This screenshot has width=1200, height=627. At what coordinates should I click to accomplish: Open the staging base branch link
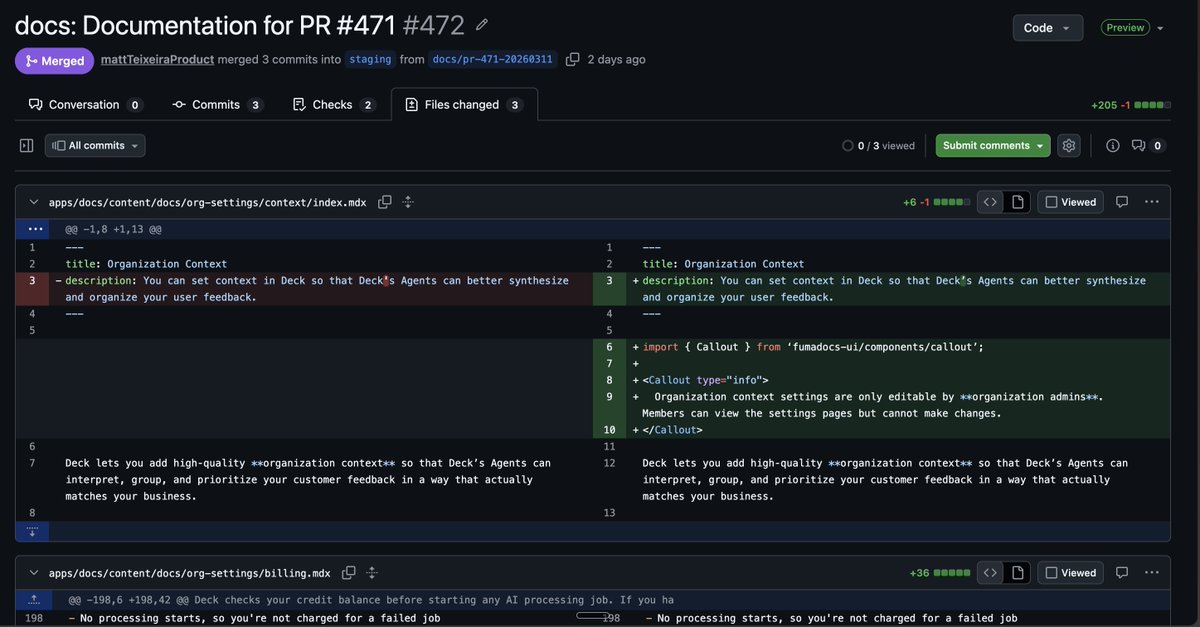(370, 59)
